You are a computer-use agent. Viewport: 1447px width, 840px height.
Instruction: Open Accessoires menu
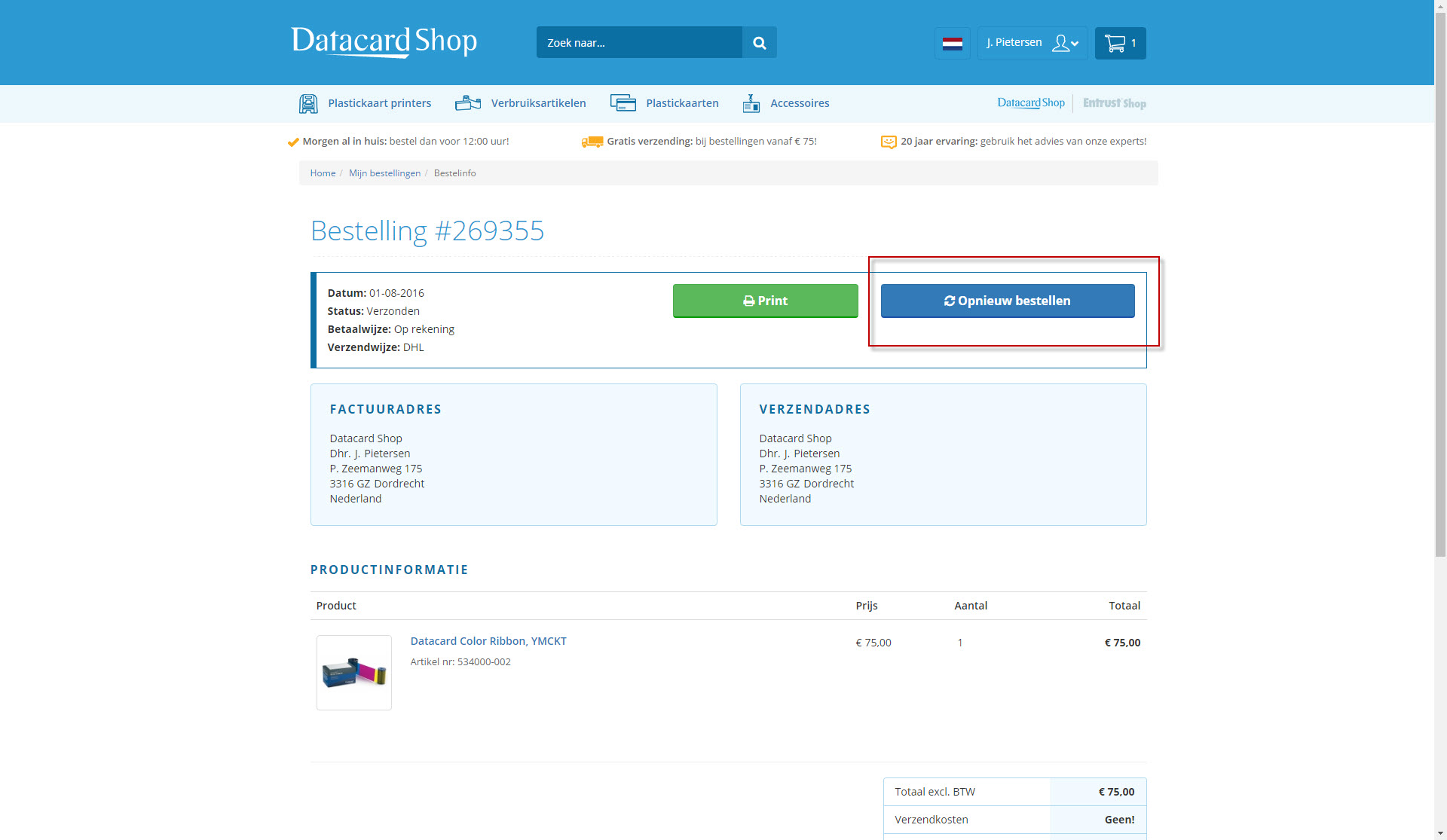tap(800, 103)
